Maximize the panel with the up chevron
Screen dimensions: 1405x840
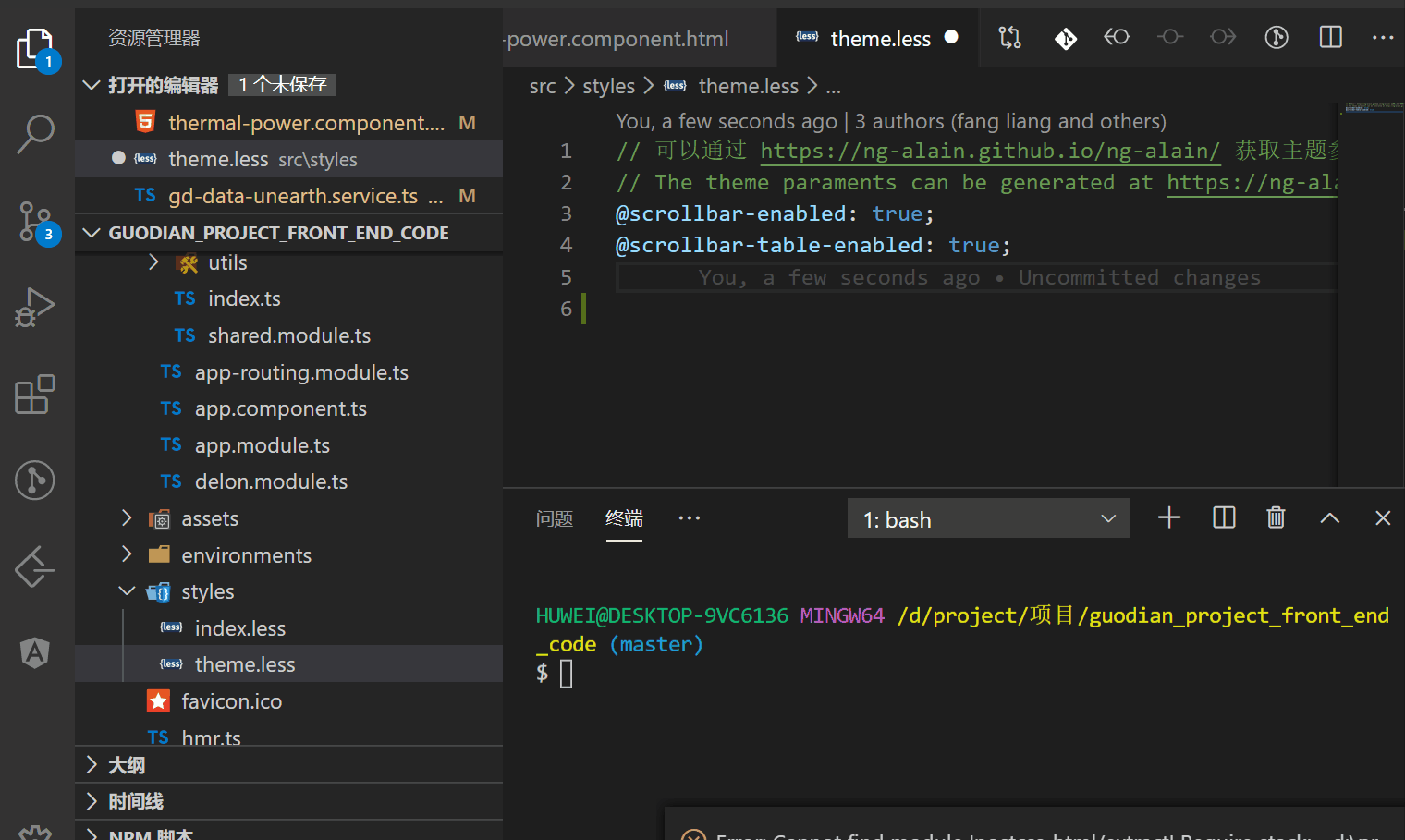pos(1329,518)
